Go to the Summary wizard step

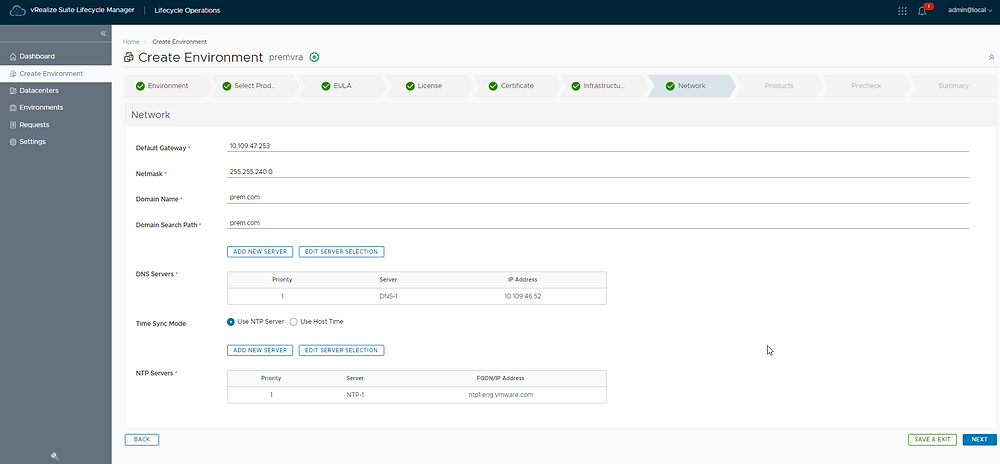pos(953,86)
